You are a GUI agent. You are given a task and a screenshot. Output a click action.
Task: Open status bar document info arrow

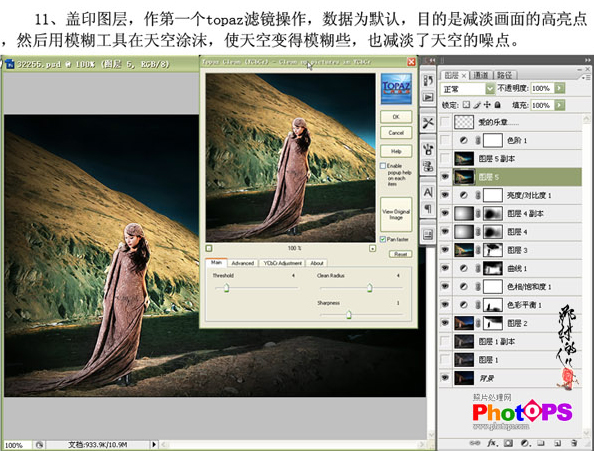(x=154, y=445)
